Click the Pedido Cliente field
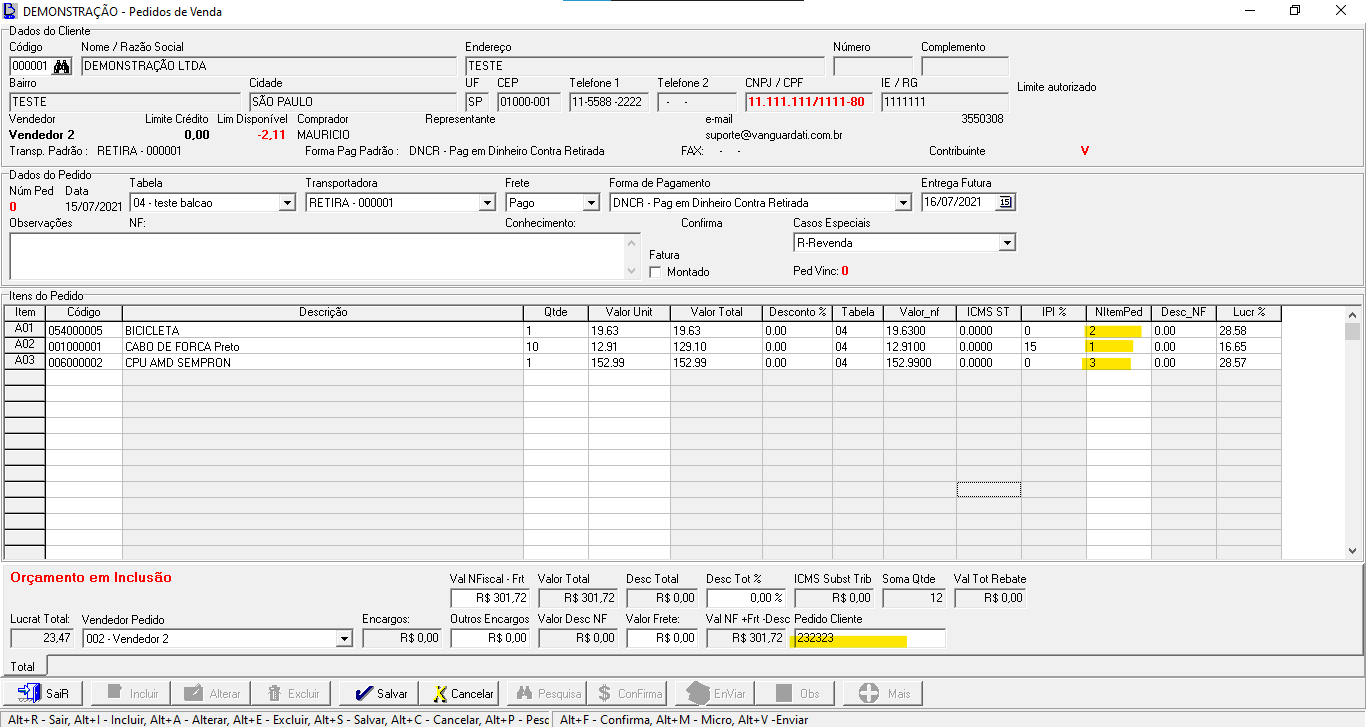 869,638
